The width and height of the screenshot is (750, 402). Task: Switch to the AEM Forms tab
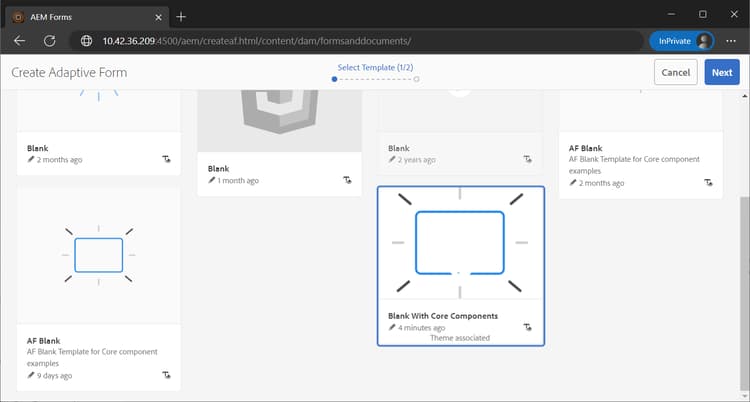tap(88, 17)
